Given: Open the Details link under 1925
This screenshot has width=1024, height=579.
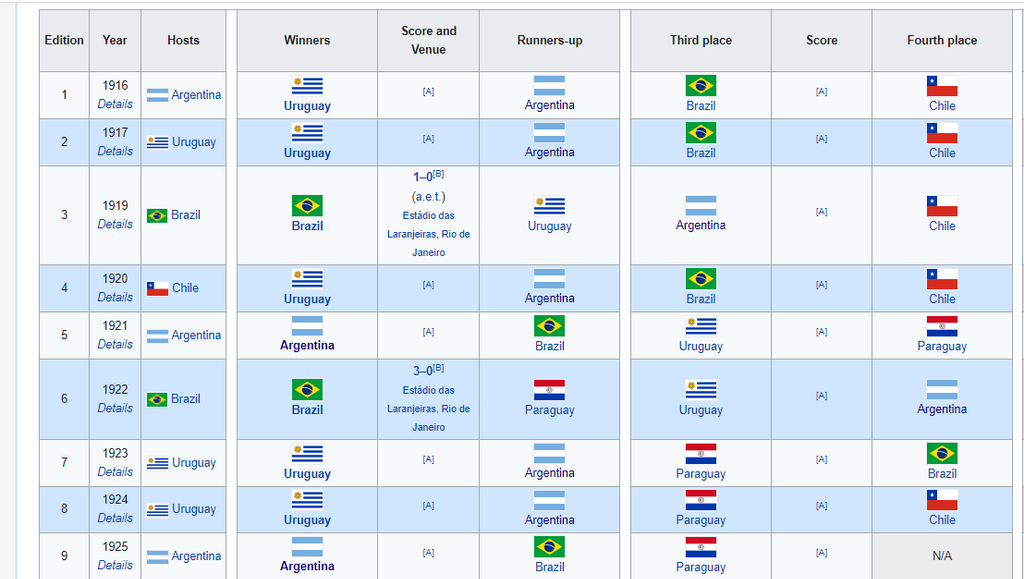Looking at the screenshot, I should [x=115, y=565].
